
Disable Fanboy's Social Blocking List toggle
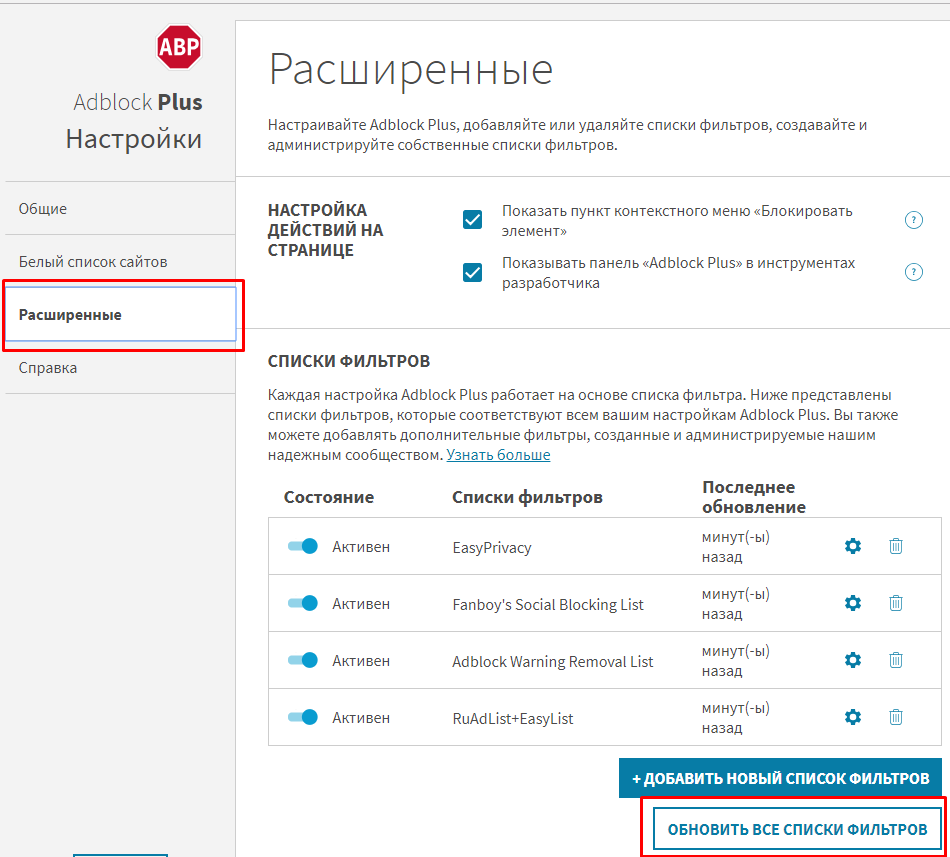tap(302, 603)
